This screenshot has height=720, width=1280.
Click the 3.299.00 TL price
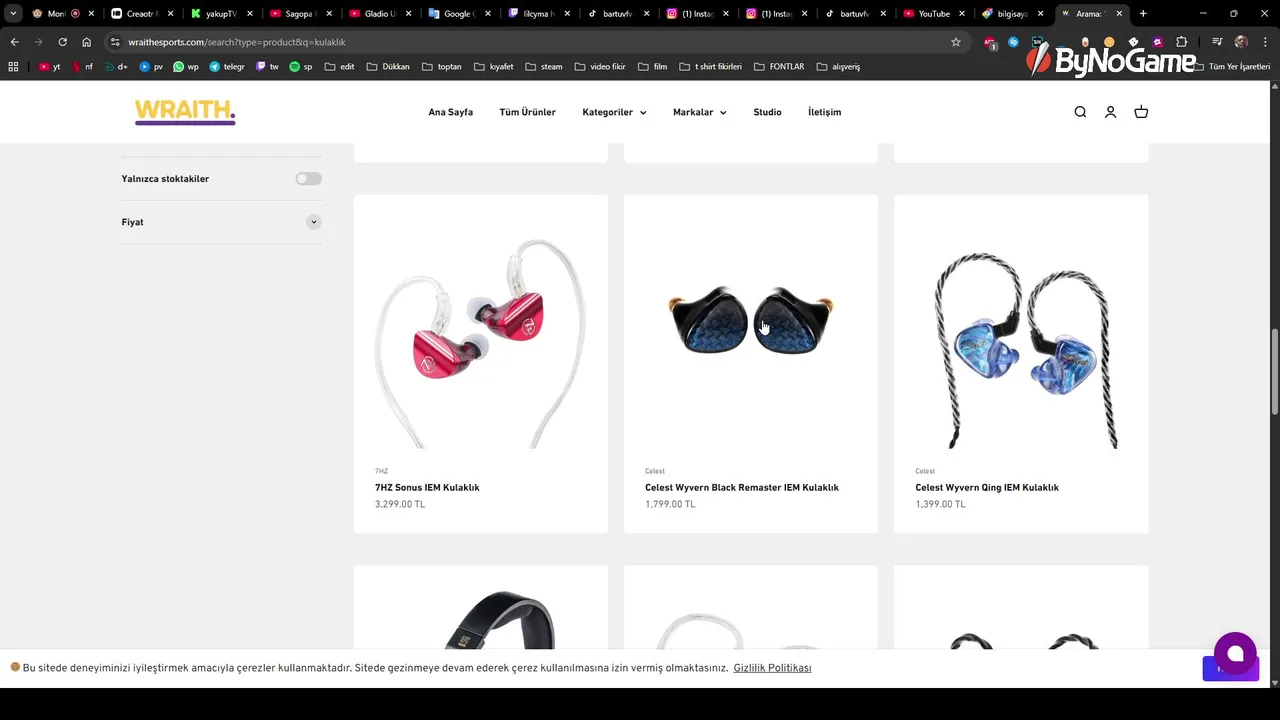tap(400, 505)
